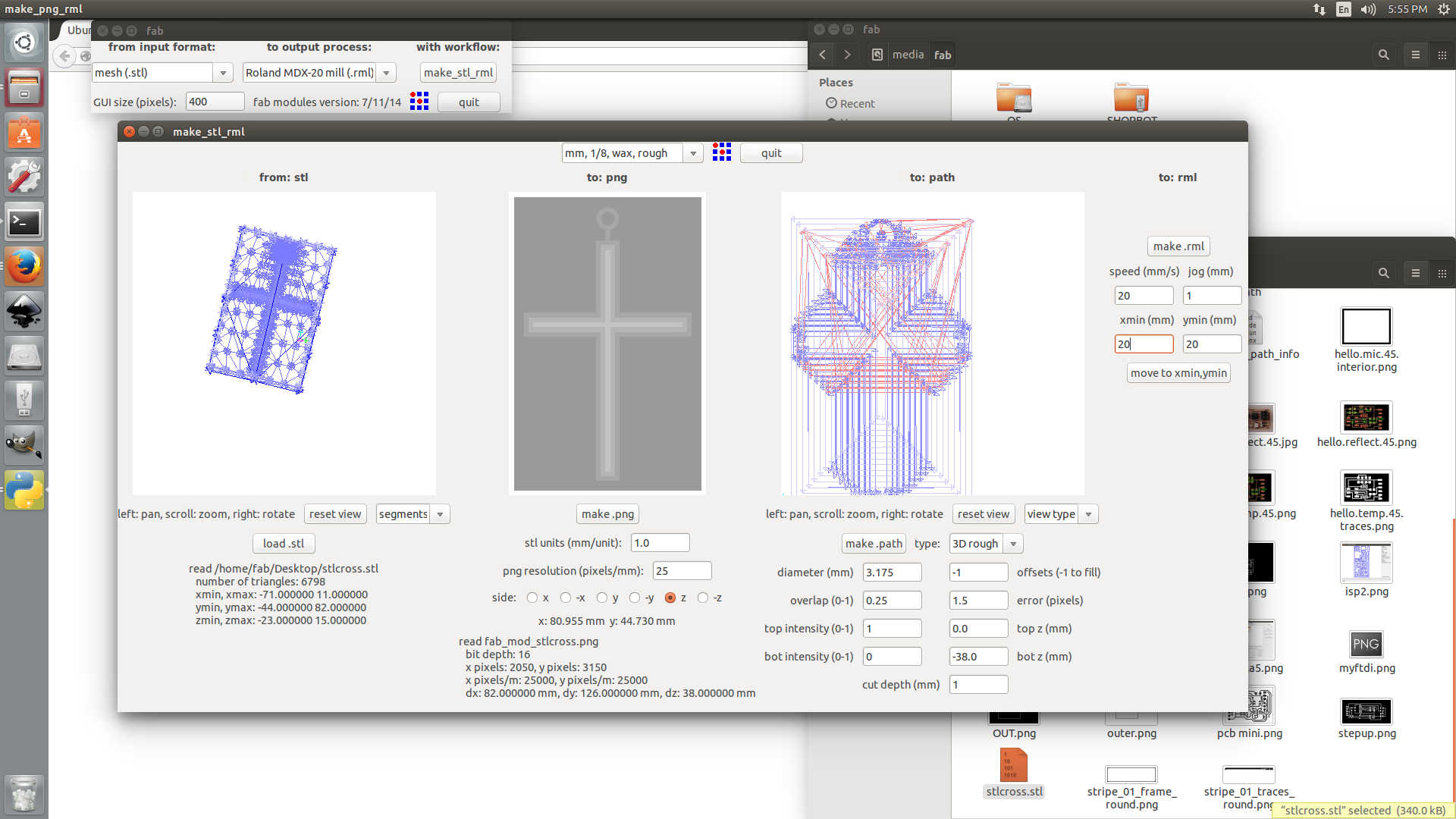Click the fab breadcrumb in file manager
1456x819 pixels.
(x=942, y=55)
